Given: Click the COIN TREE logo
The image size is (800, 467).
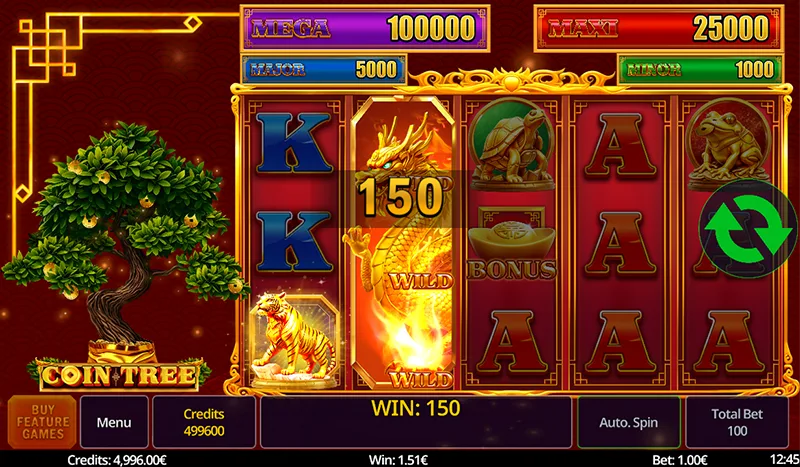Looking at the screenshot, I should (119, 375).
